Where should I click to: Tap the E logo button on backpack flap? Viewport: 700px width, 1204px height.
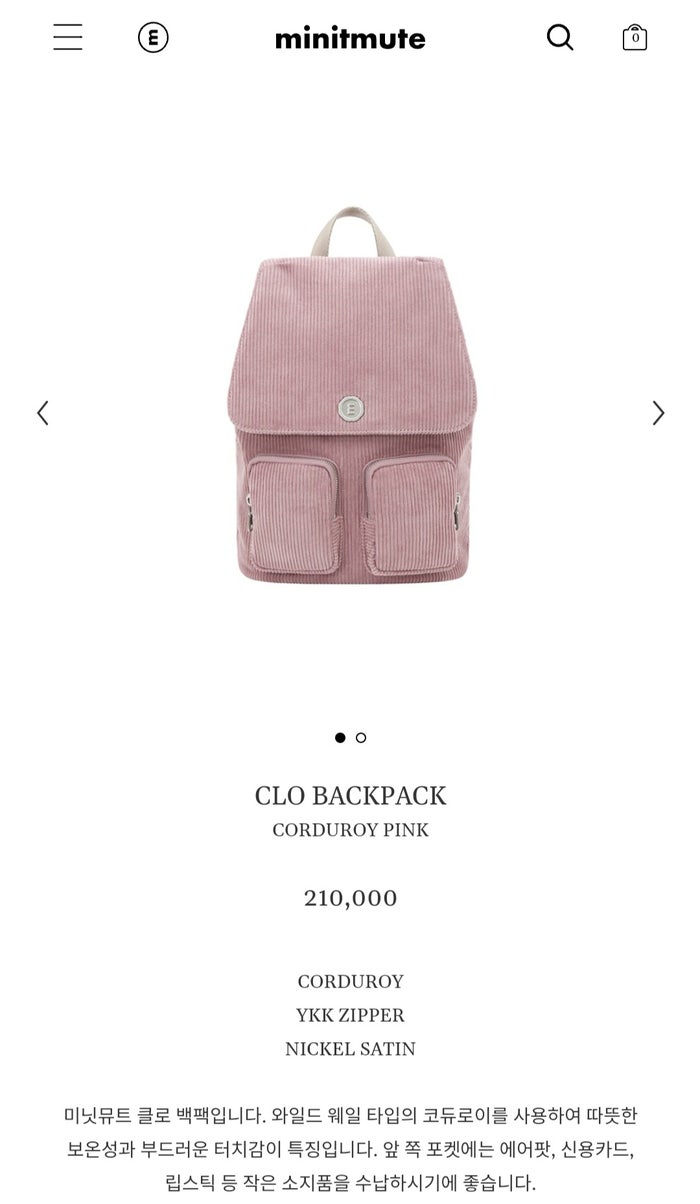[349, 406]
